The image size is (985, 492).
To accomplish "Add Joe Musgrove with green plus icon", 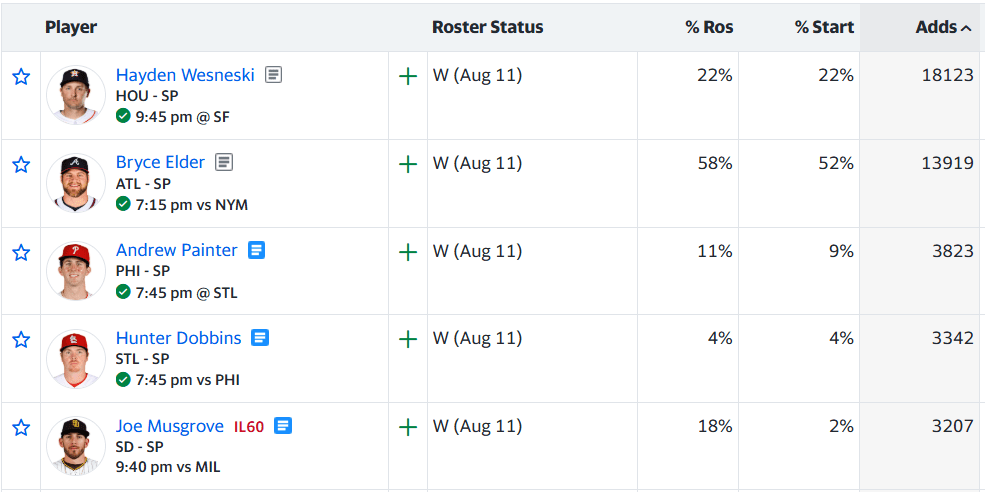I will click(408, 428).
